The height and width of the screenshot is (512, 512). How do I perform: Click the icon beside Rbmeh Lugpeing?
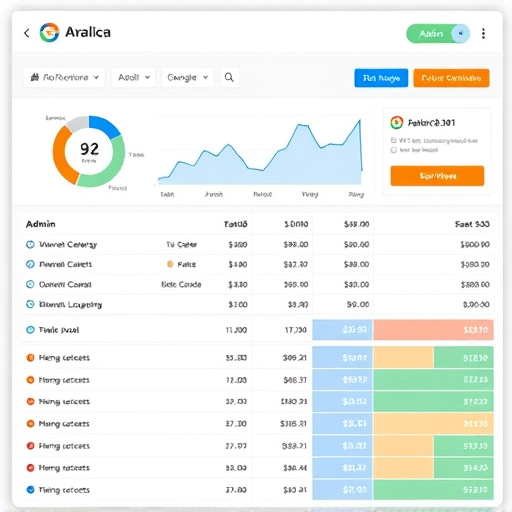(30, 304)
